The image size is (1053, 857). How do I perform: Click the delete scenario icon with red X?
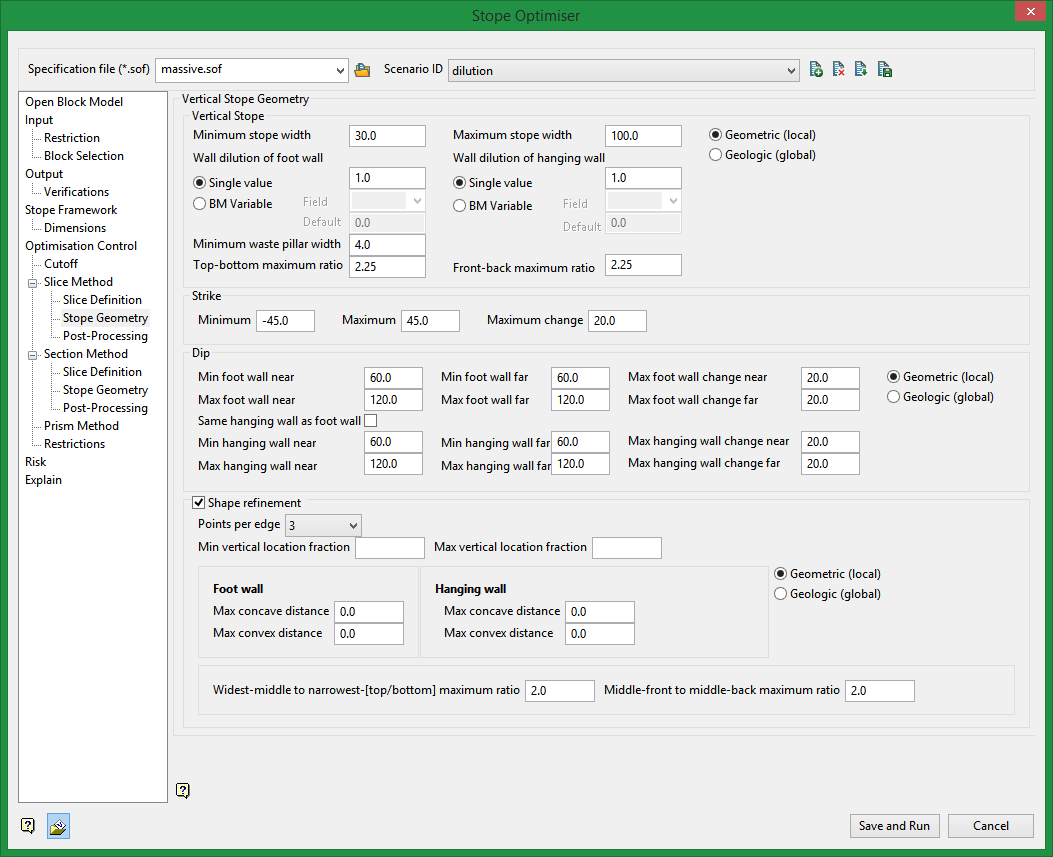839,70
